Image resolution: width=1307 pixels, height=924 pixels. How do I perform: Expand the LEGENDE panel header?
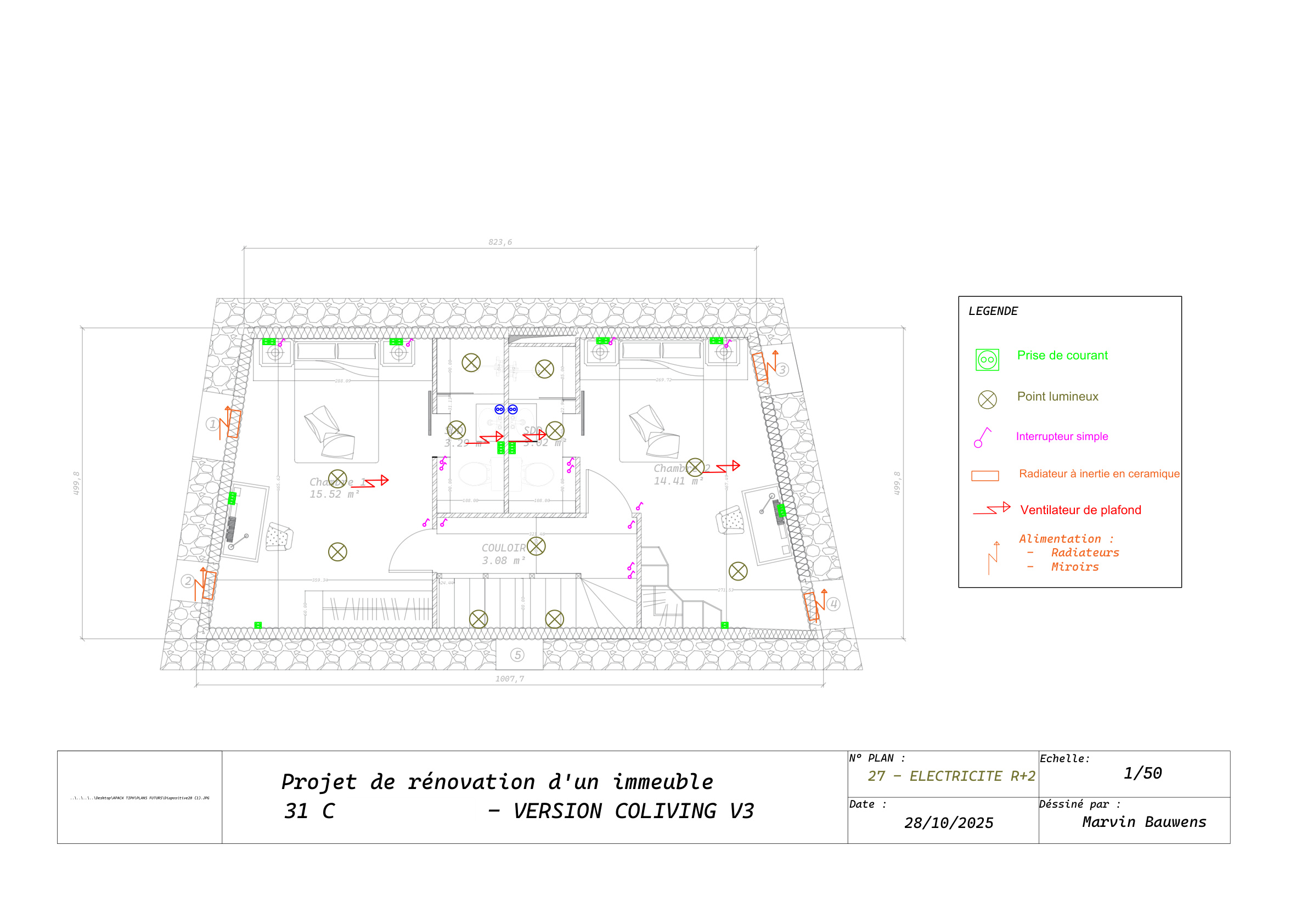tap(993, 311)
